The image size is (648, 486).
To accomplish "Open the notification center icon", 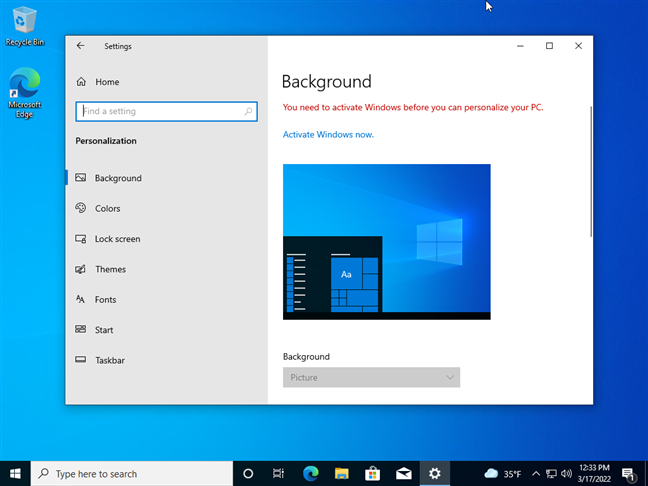I will (x=628, y=474).
